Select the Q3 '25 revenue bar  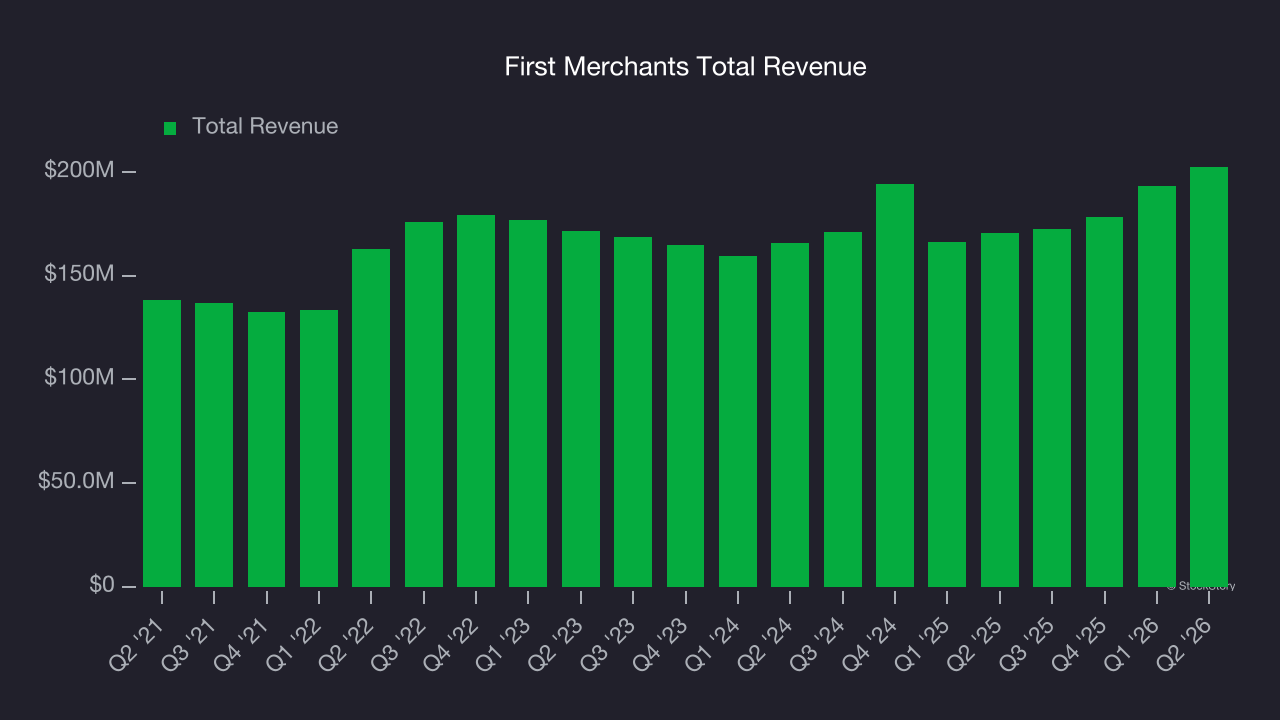coord(1052,408)
